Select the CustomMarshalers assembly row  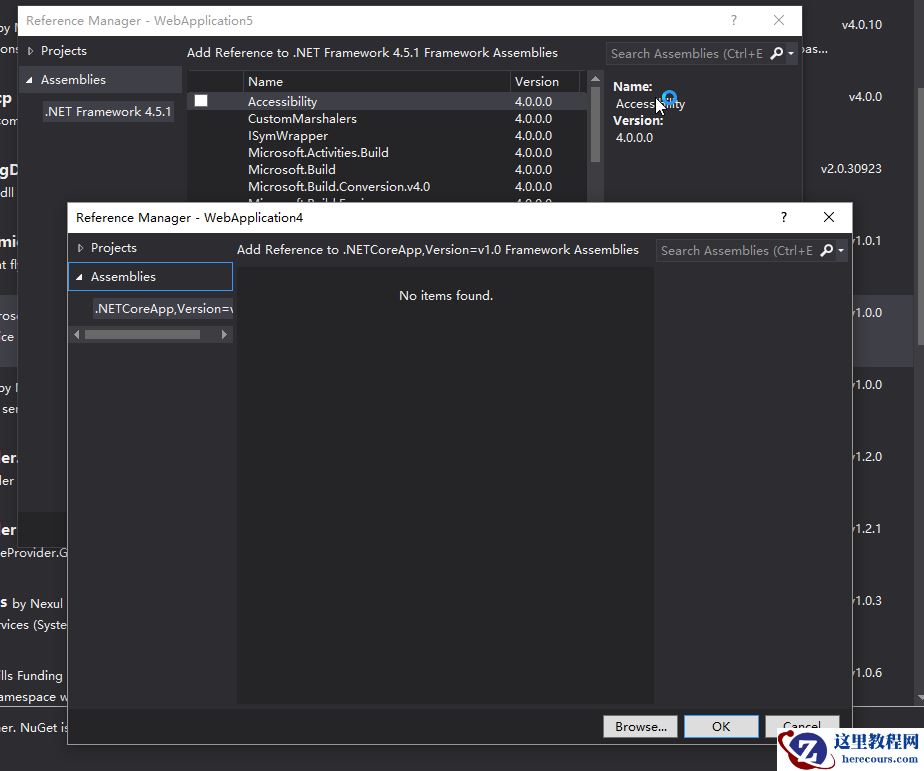tap(388, 118)
